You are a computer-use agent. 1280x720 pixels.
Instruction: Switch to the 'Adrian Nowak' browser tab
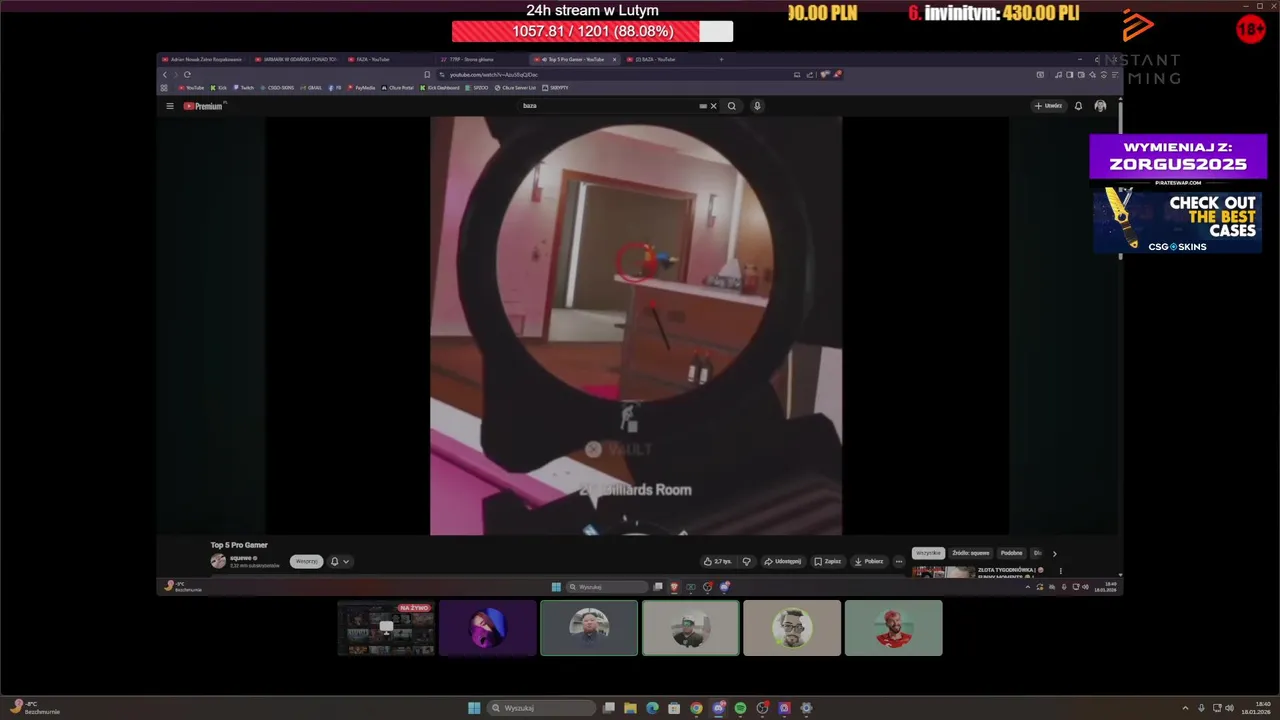pyautogui.click(x=205, y=59)
